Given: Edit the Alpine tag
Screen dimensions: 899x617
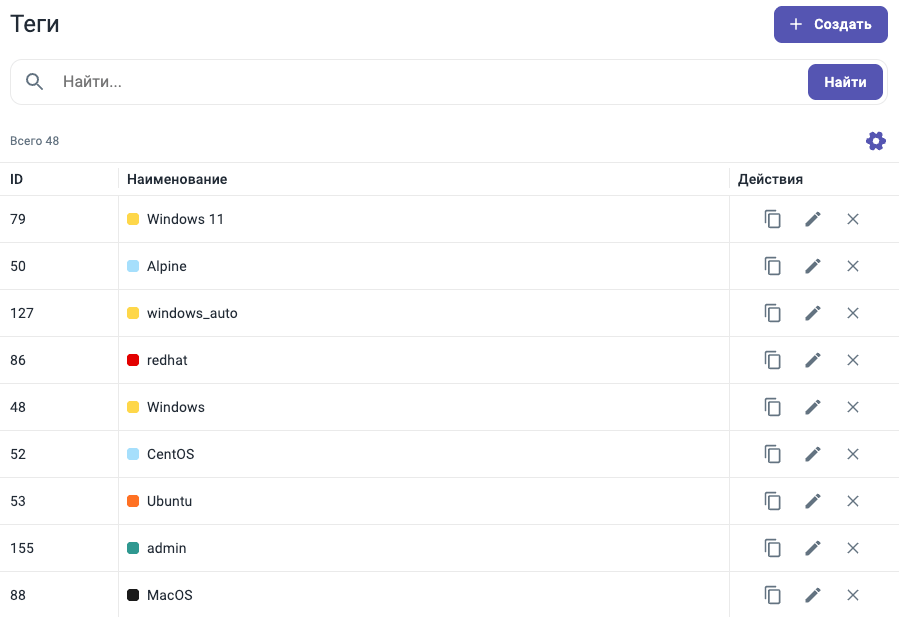Looking at the screenshot, I should pos(812,266).
